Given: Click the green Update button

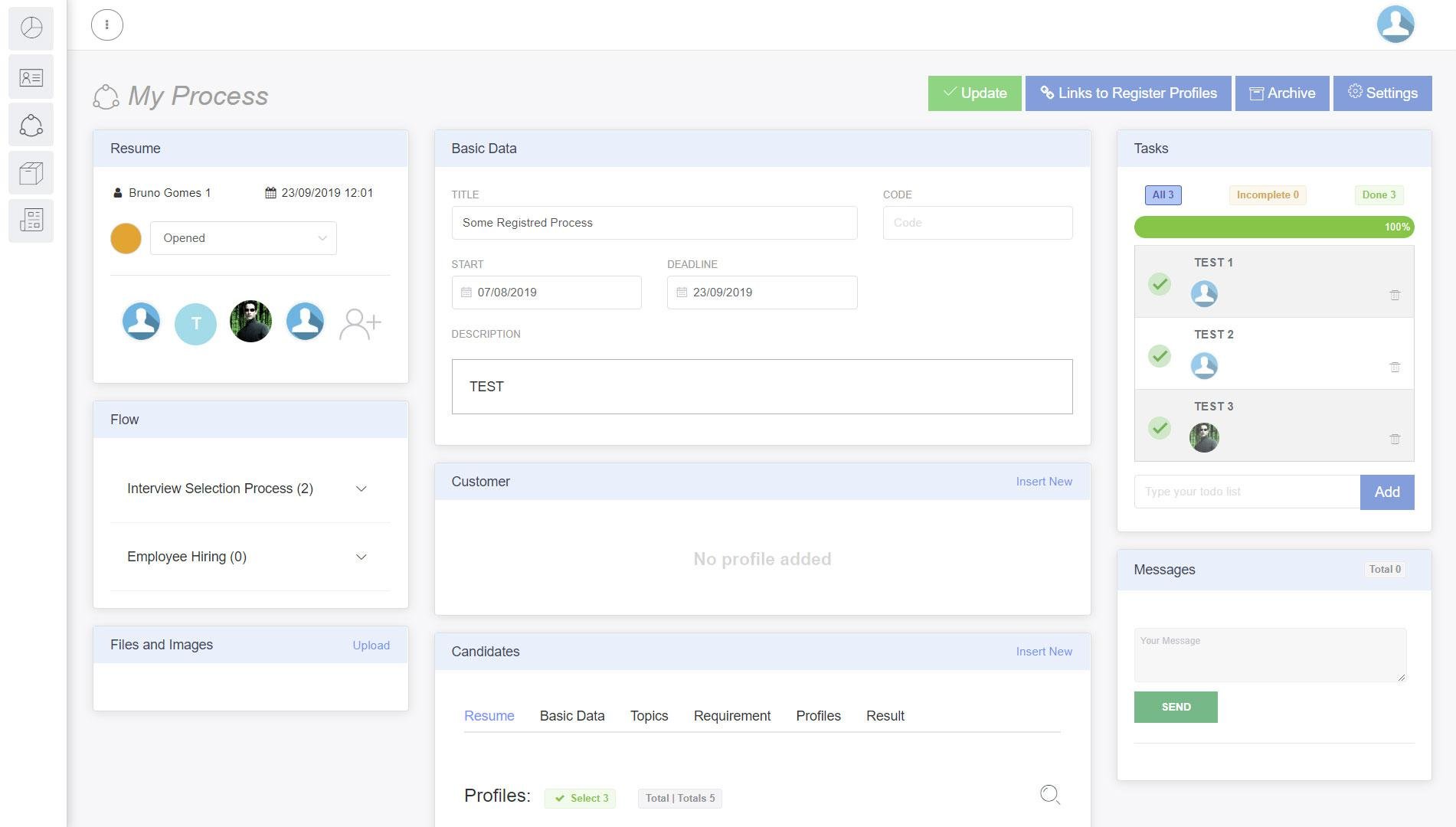Looking at the screenshot, I should [x=975, y=93].
